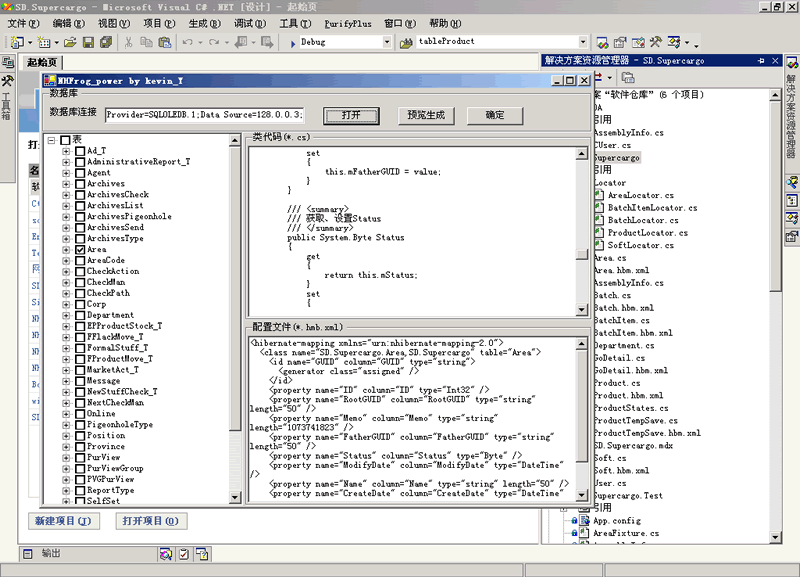Click the 确定 button
Screen dimensions: 800x577
[495, 115]
